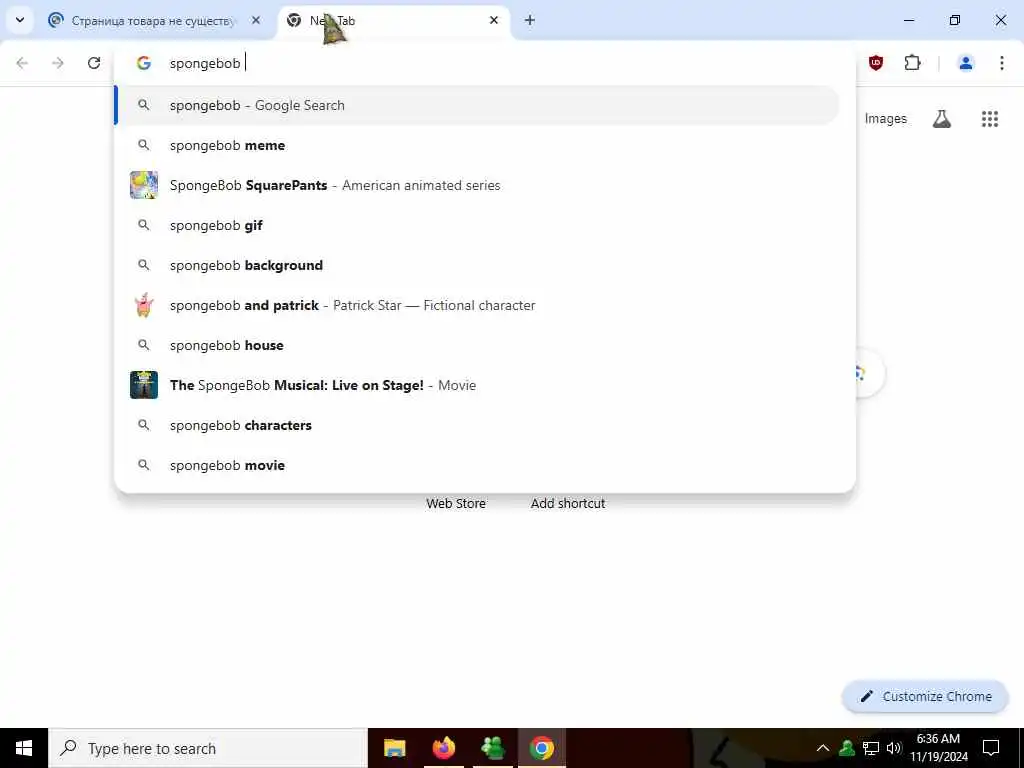This screenshot has height=768, width=1024.
Task: Click SpongeBob SquarePants suggestion thumbnail
Action: [144, 185]
